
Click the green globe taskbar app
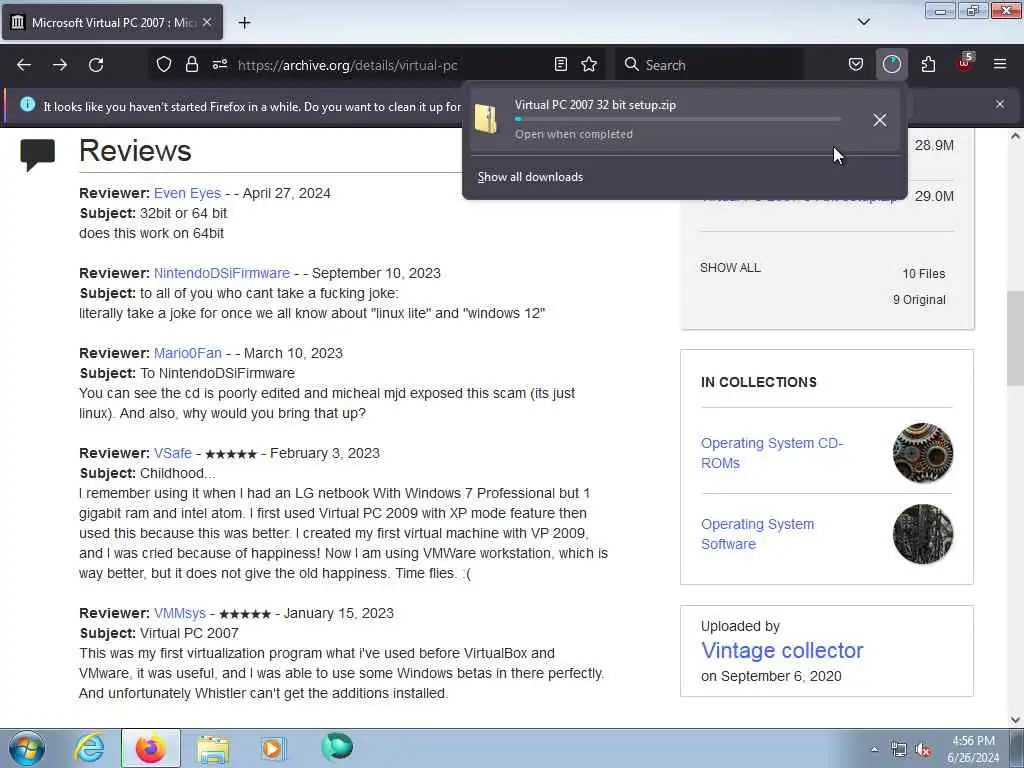coord(337,747)
